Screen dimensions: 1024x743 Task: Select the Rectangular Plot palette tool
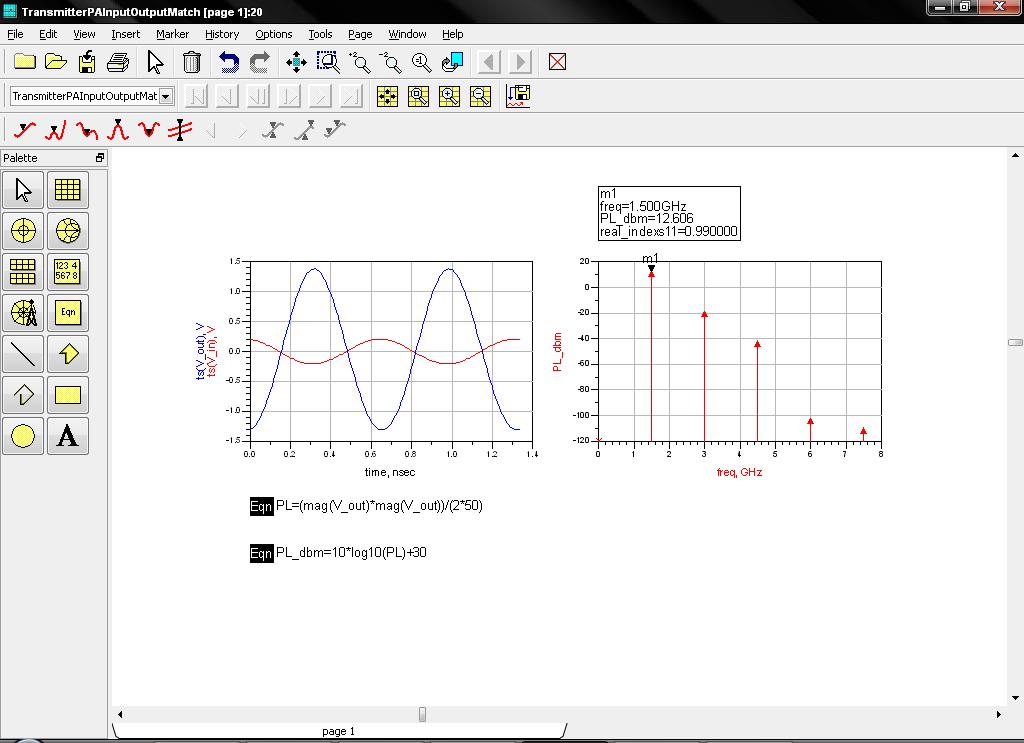pyautogui.click(x=67, y=190)
